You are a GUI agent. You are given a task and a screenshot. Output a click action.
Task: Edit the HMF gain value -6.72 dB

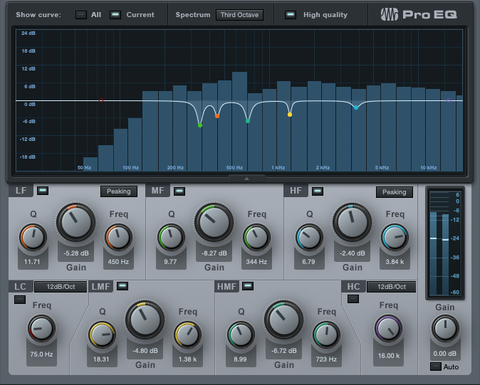click(x=284, y=351)
